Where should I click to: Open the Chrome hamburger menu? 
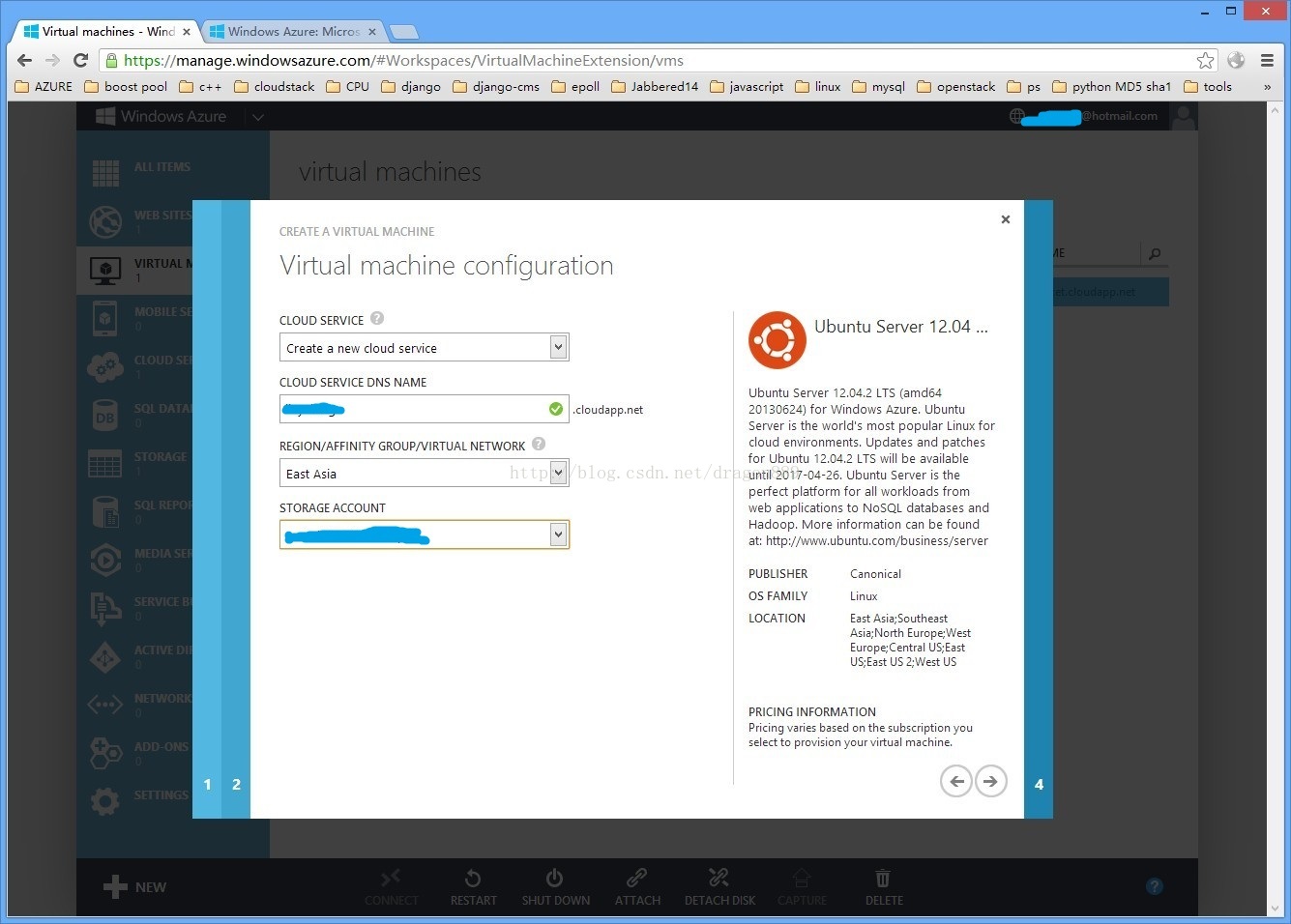1267,60
